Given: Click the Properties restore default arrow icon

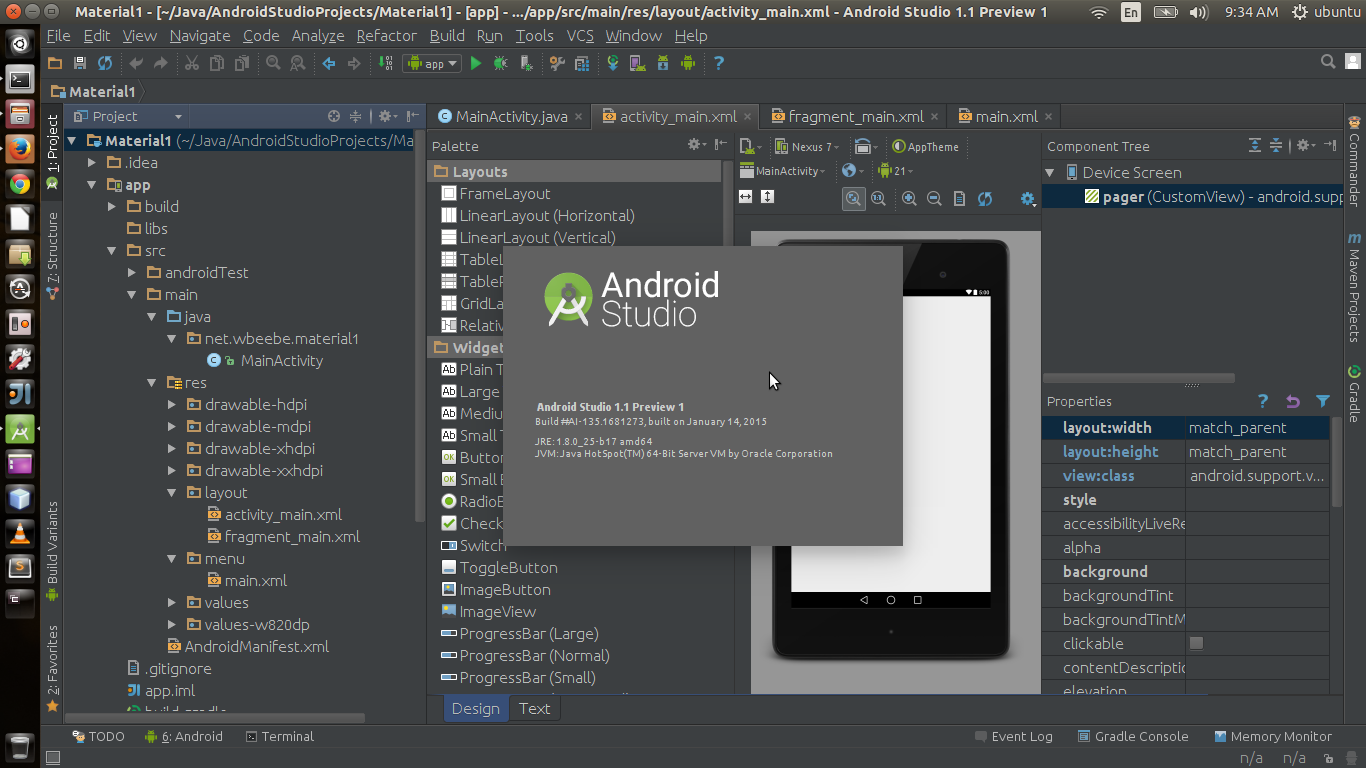Looking at the screenshot, I should tap(1292, 401).
